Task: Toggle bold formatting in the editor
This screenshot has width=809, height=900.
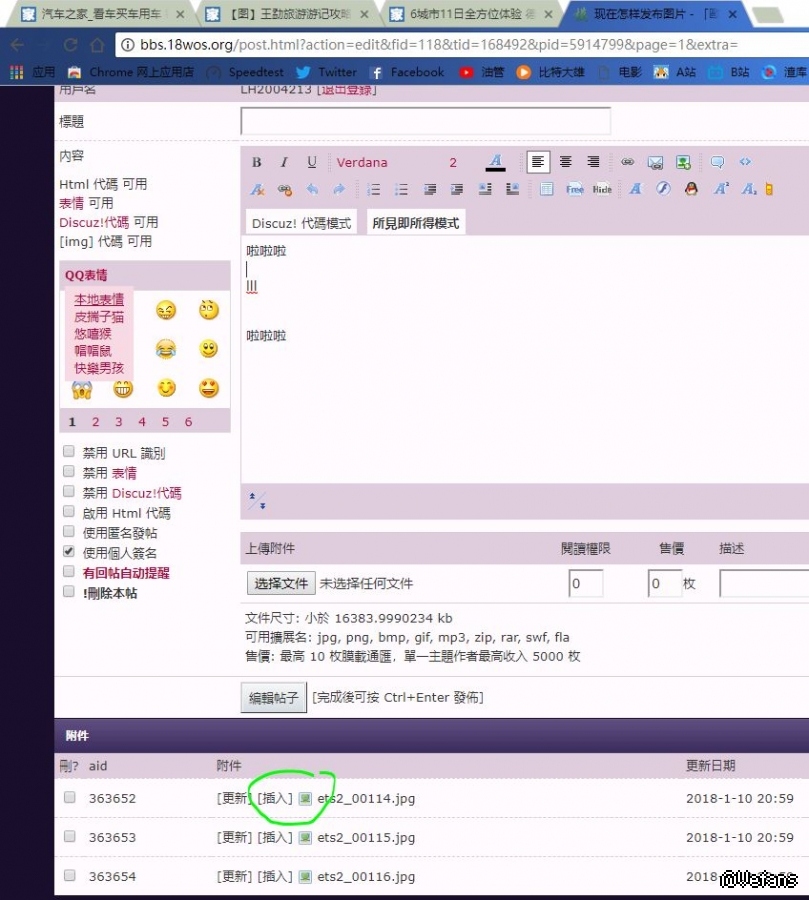Action: click(x=257, y=163)
